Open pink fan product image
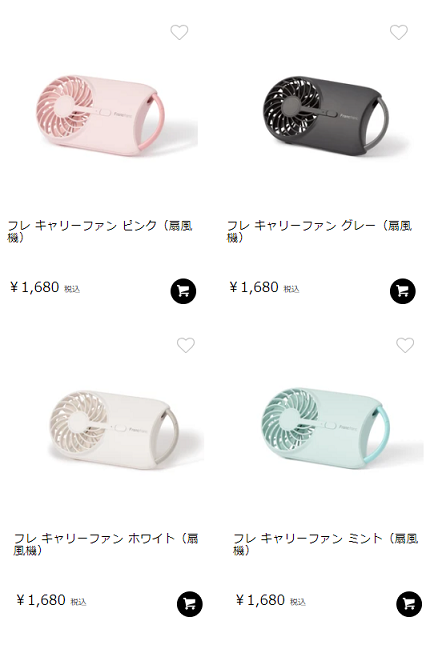 pos(103,115)
